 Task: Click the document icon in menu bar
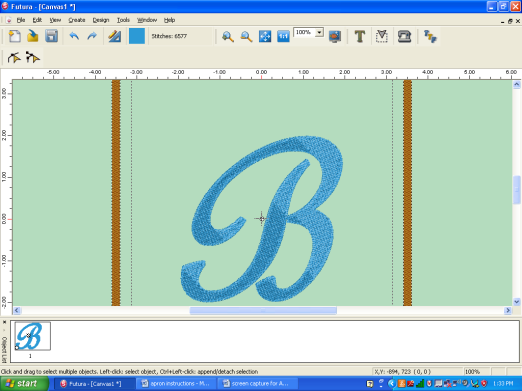click(x=9, y=20)
